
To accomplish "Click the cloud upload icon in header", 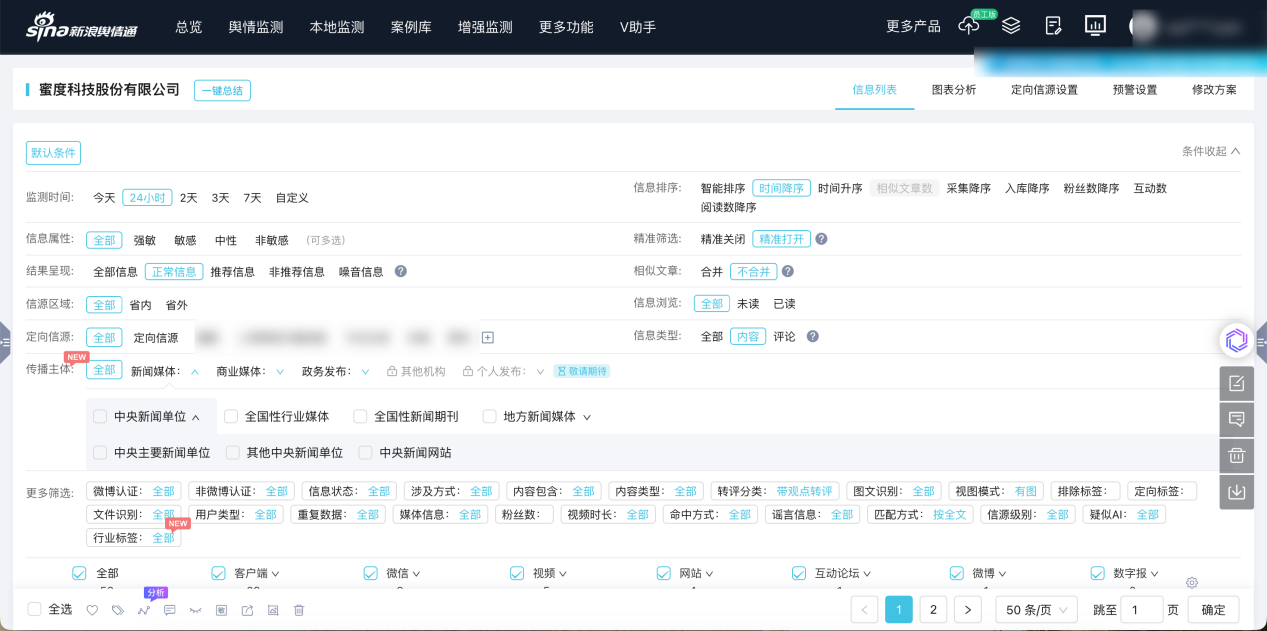I will tap(968, 27).
